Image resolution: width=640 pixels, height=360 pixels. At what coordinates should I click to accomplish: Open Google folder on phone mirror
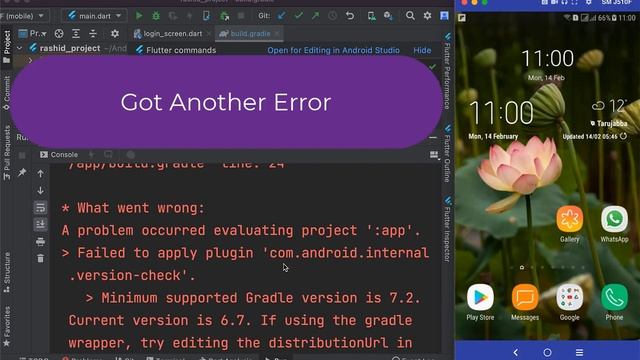click(x=569, y=302)
